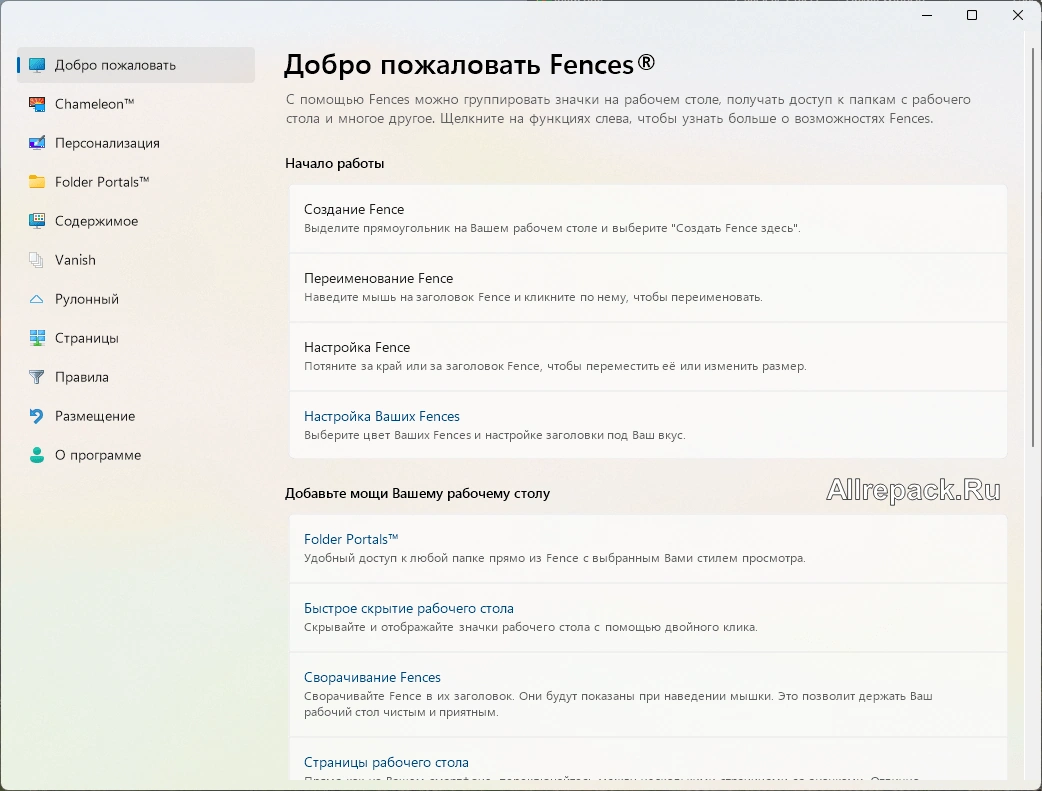
Task: Open the Chameleon™ section
Action: pyautogui.click(x=136, y=104)
